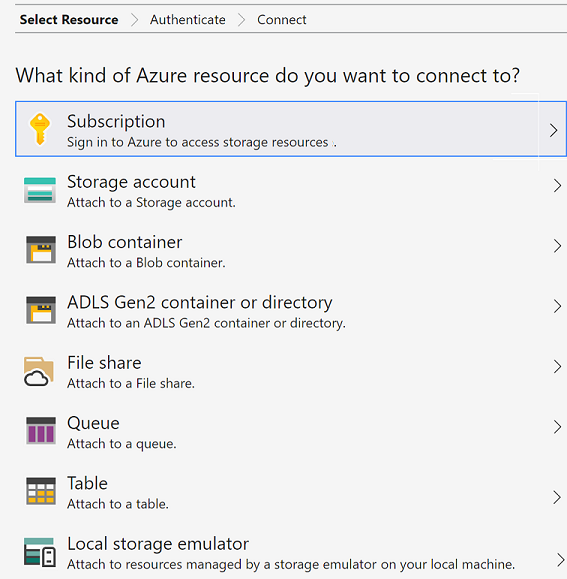The image size is (567, 579).
Task: Click the Blob container icon
Action: (x=41, y=250)
